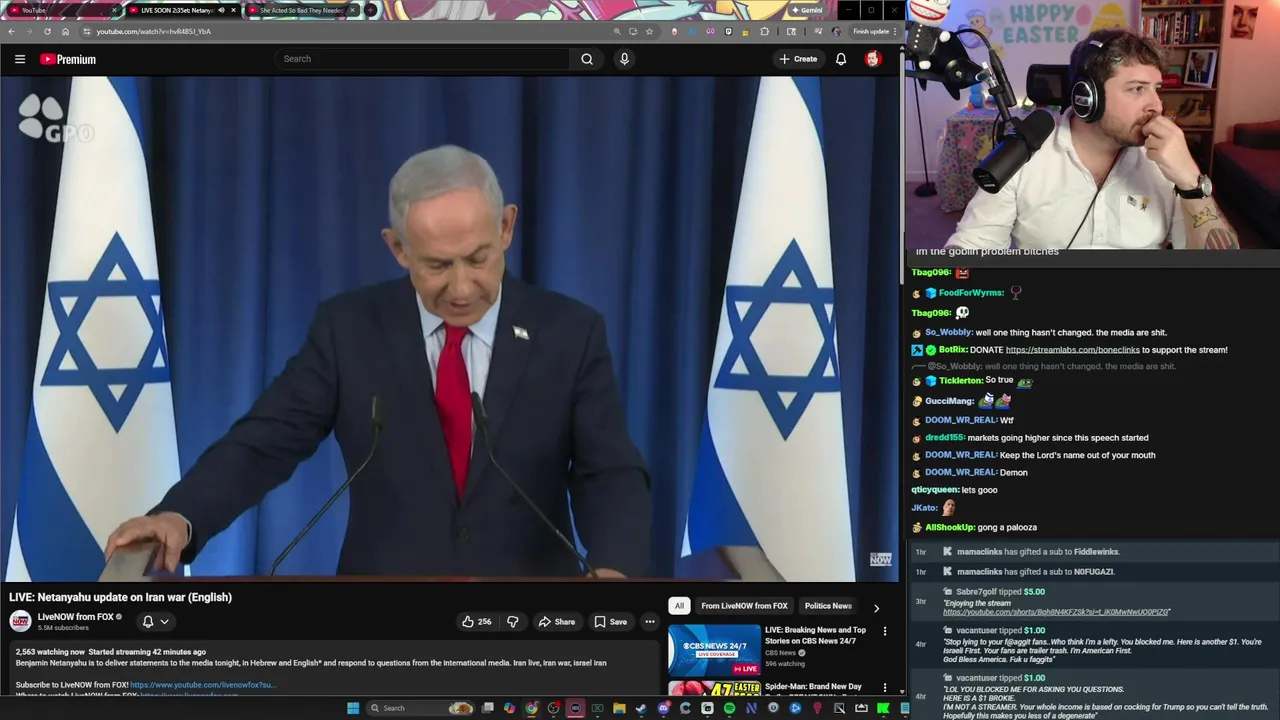This screenshot has width=1280, height=720.
Task: Open a new browser tab
Action: (x=370, y=10)
